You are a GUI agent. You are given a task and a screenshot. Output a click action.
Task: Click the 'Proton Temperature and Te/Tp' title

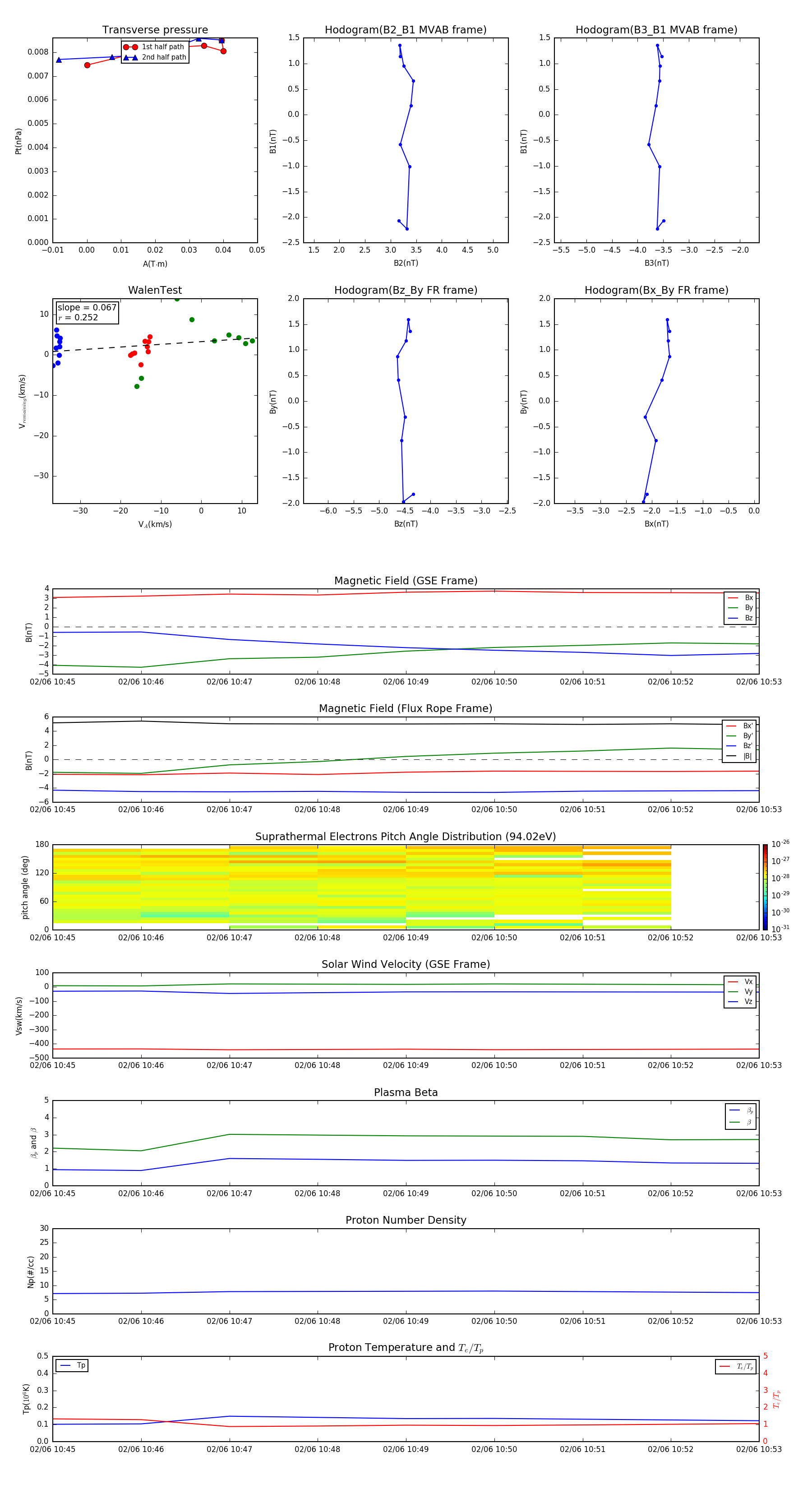click(x=406, y=1348)
